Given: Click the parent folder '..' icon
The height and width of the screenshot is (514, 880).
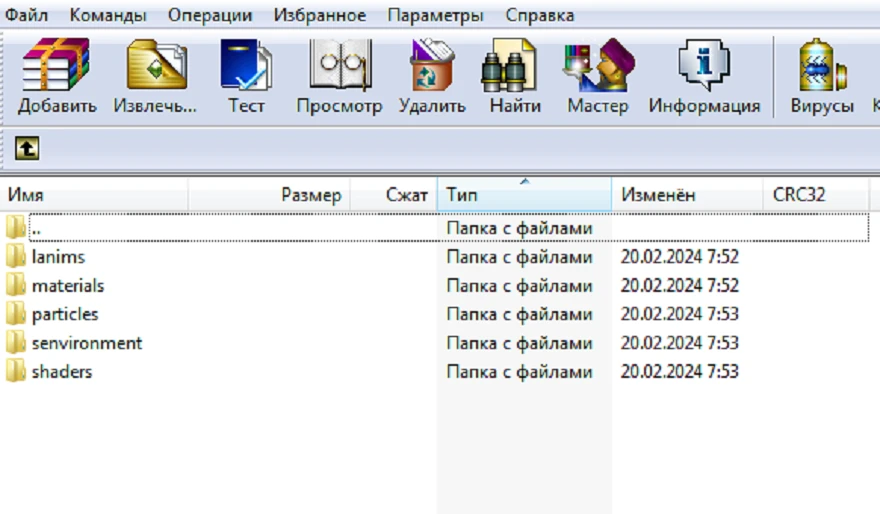Looking at the screenshot, I should (x=16, y=227).
